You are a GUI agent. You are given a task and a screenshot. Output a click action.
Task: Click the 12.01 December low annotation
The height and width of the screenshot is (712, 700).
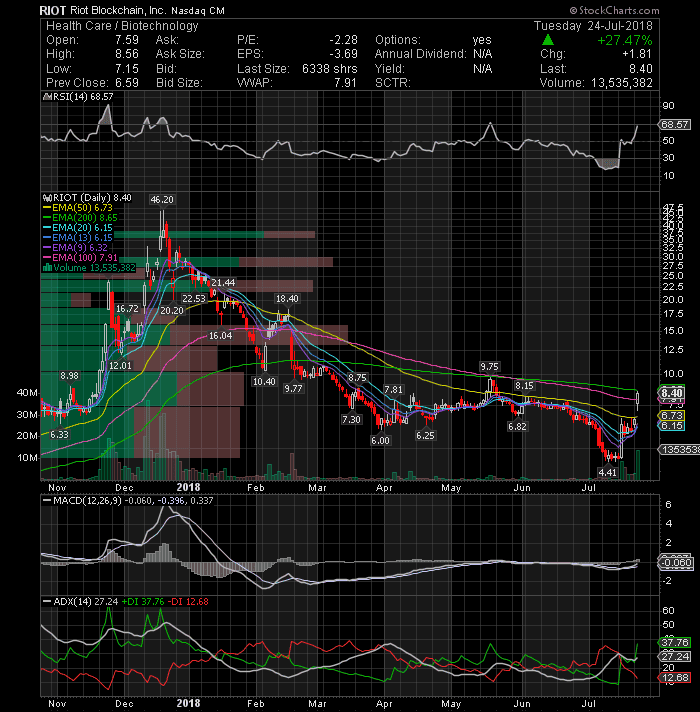(x=120, y=366)
